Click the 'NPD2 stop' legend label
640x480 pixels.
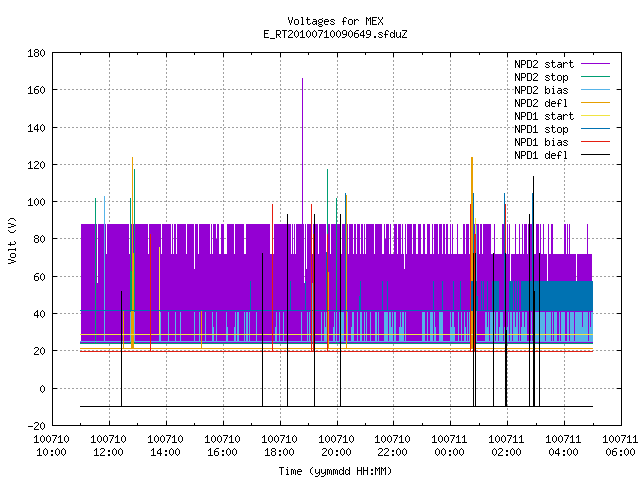[541, 77]
